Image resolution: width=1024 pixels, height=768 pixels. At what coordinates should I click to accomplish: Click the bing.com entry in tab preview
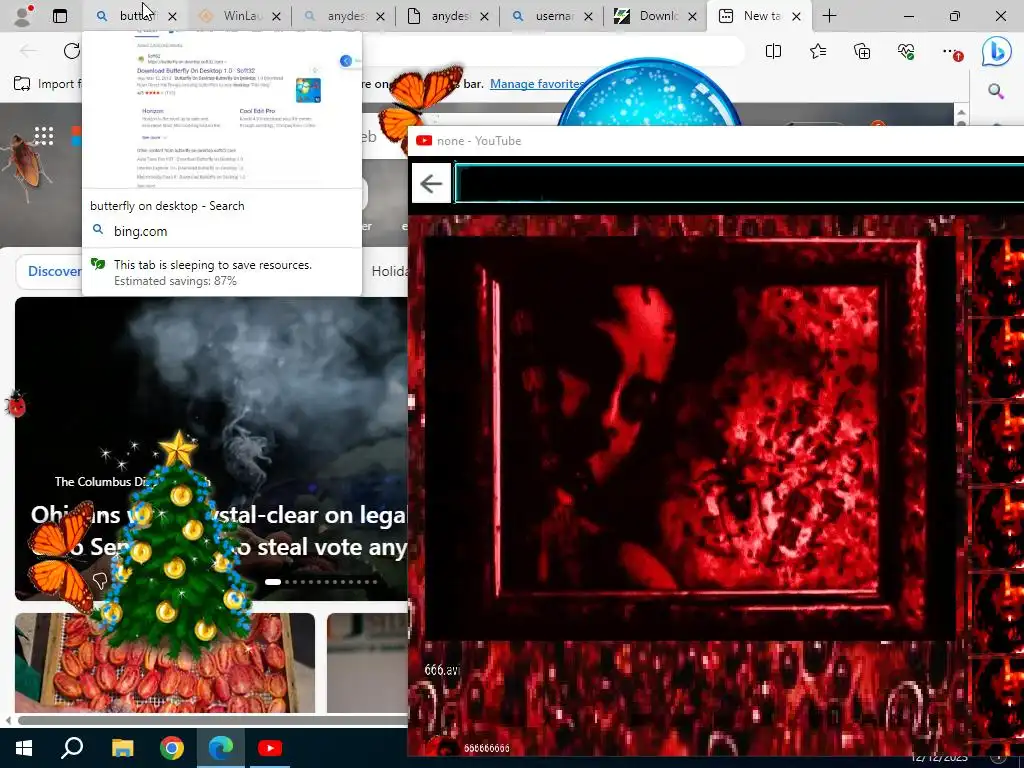pos(140,231)
